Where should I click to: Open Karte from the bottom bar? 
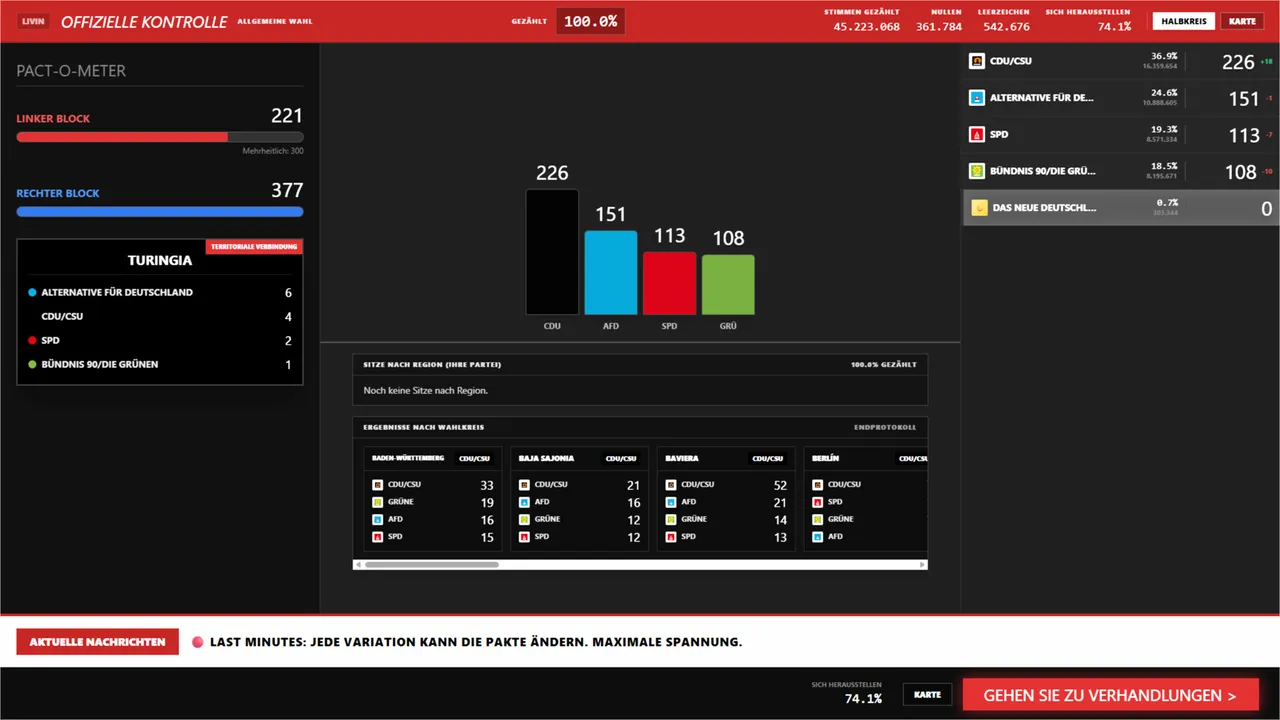[927, 695]
